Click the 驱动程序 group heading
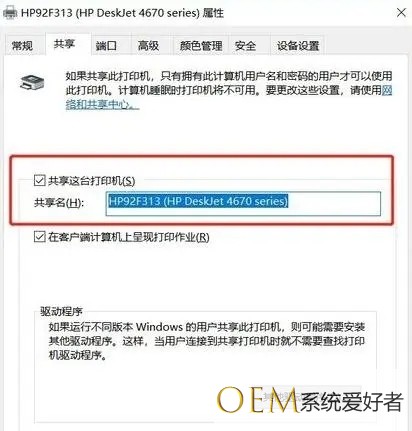The image size is (412, 431). [x=61, y=311]
